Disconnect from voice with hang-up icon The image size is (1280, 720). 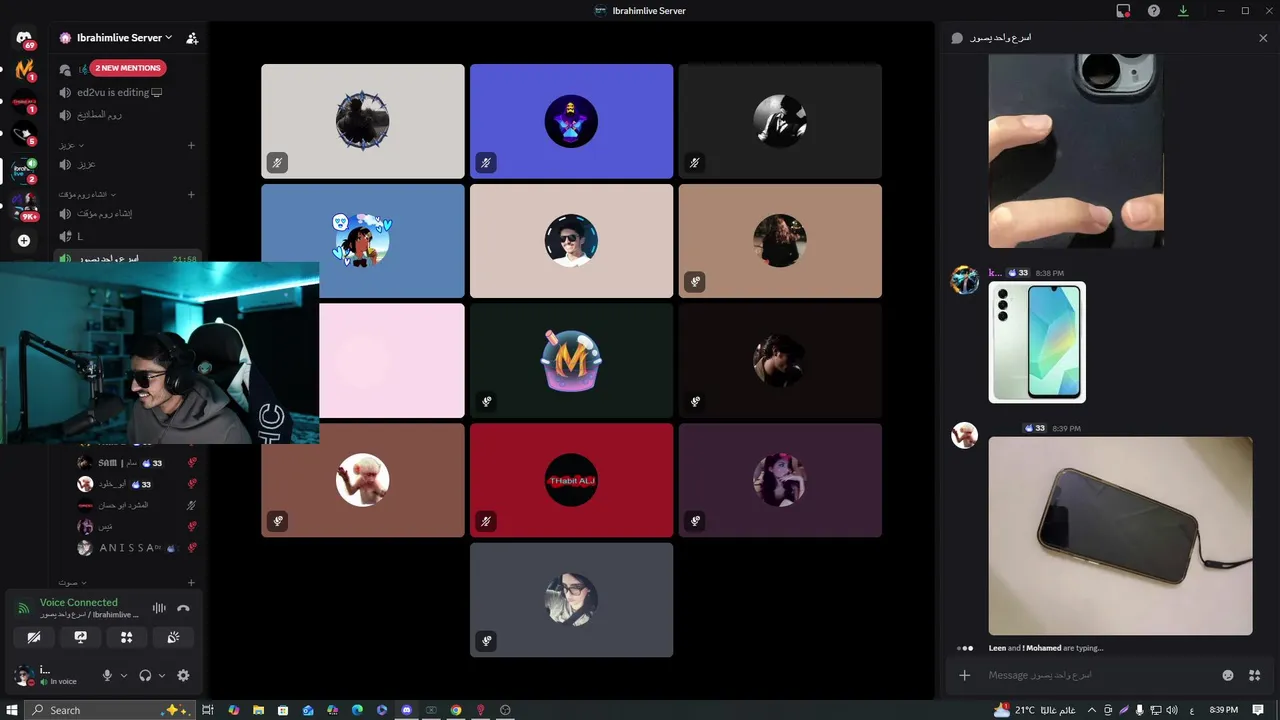pos(183,608)
